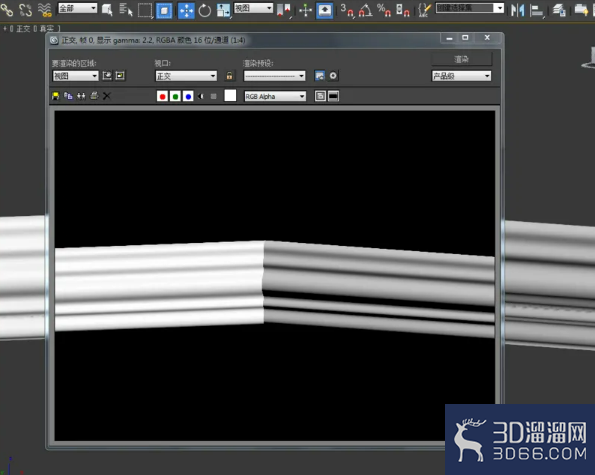Toggle Window/Crossing selection mode

coord(164,10)
